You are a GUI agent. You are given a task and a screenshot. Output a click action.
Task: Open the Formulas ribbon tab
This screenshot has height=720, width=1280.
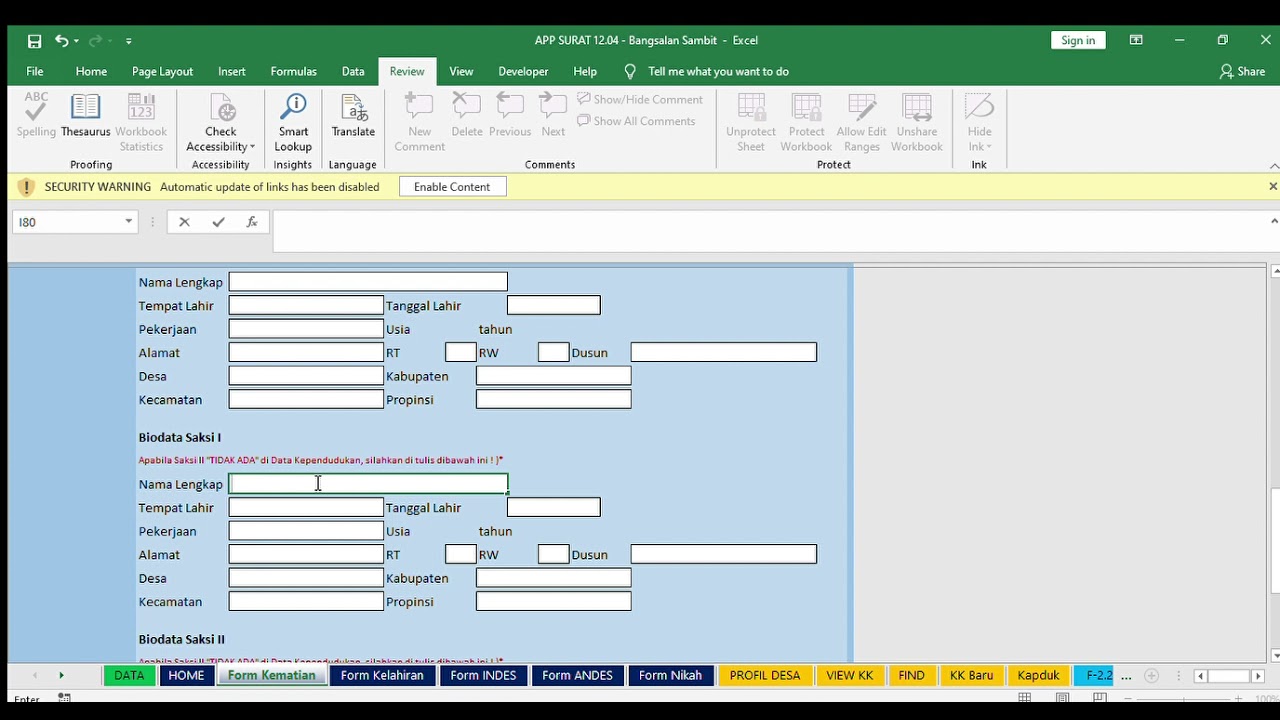point(293,71)
